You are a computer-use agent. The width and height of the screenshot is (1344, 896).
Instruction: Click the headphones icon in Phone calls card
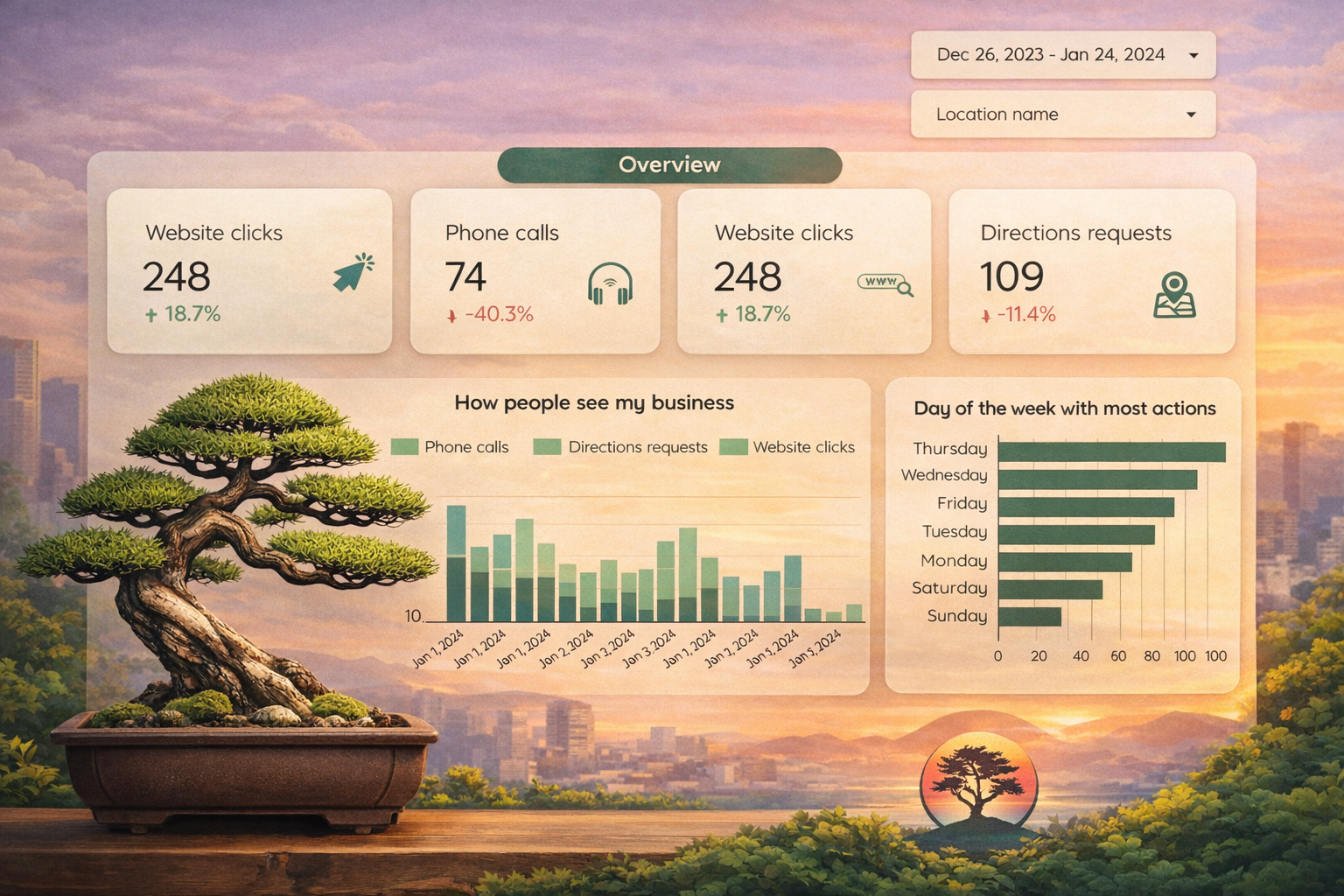(x=610, y=284)
